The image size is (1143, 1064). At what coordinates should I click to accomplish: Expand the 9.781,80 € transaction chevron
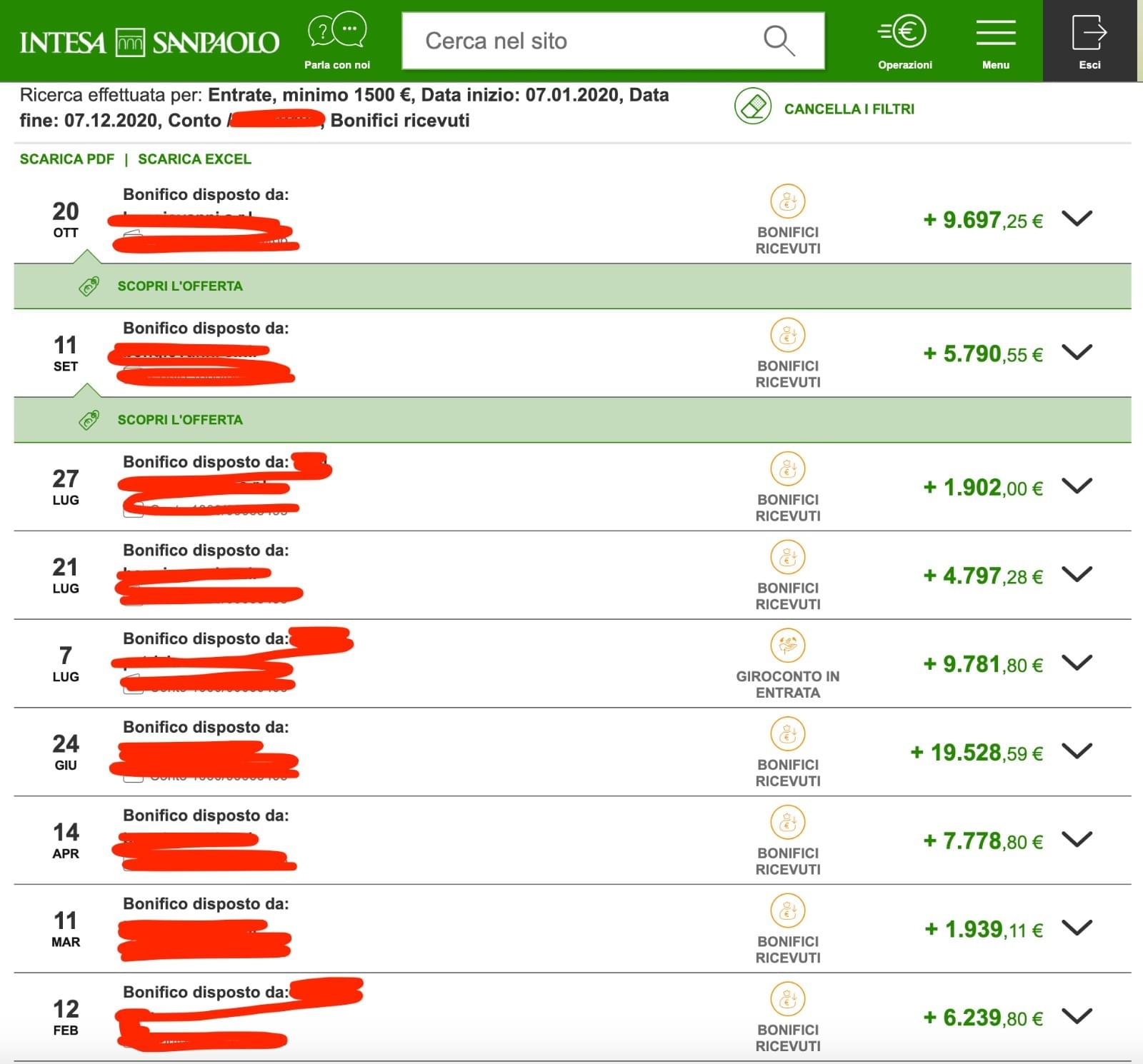(x=1077, y=662)
